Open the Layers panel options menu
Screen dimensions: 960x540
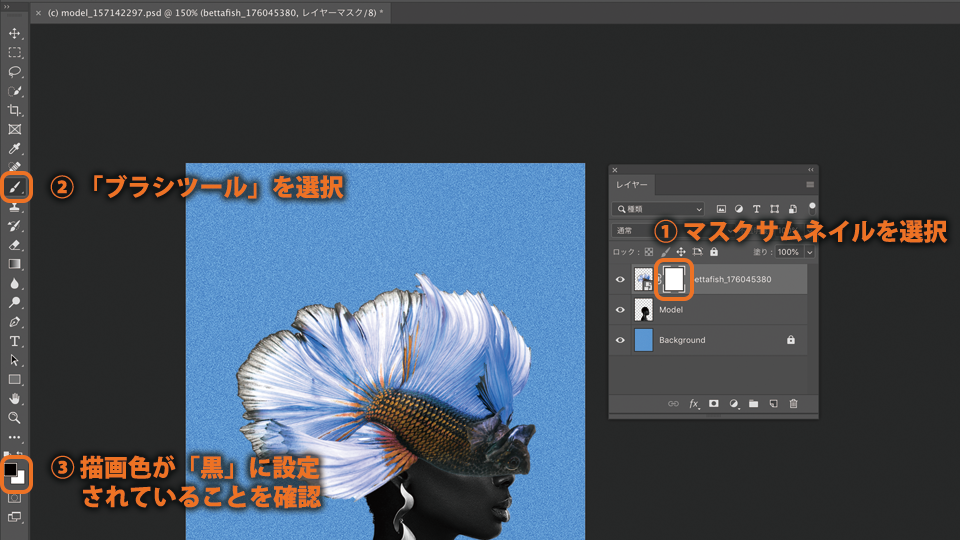pos(810,184)
